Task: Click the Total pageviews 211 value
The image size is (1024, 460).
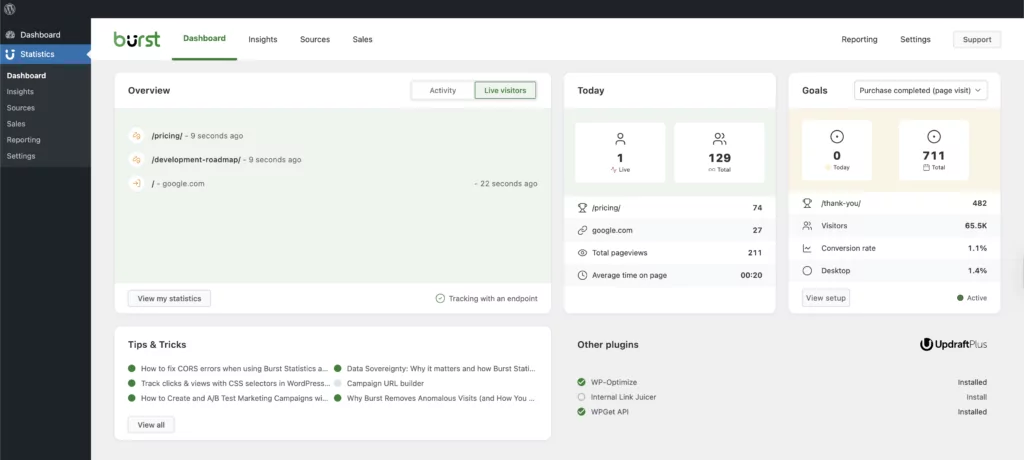Action: click(x=755, y=253)
